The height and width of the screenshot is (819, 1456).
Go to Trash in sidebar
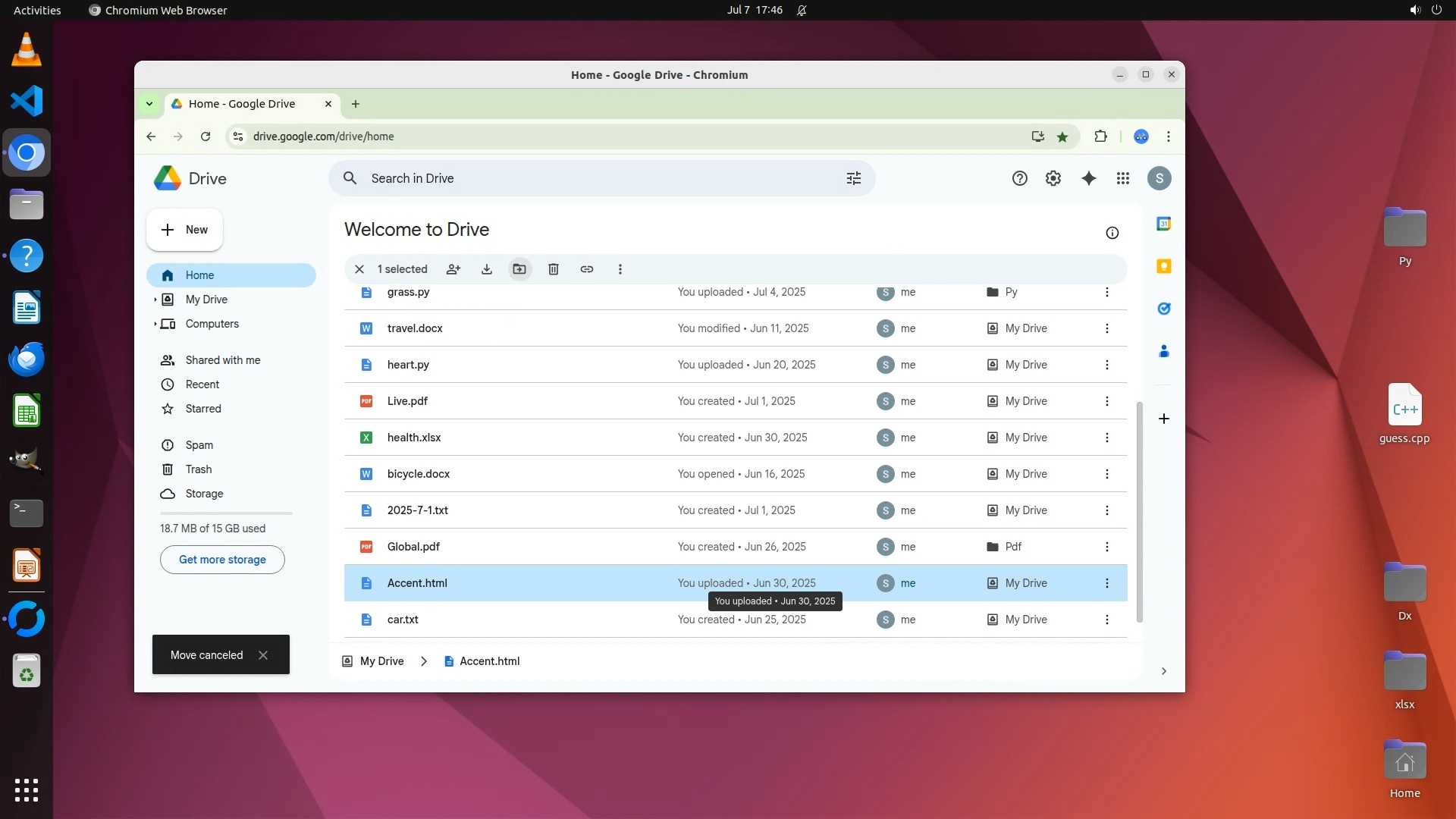199,469
